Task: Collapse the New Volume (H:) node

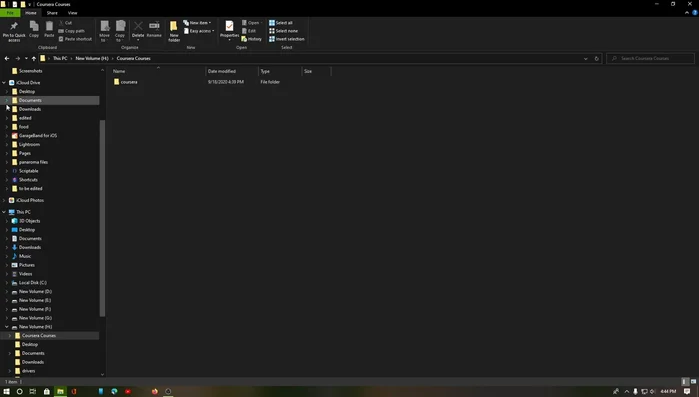Action: pos(7,327)
